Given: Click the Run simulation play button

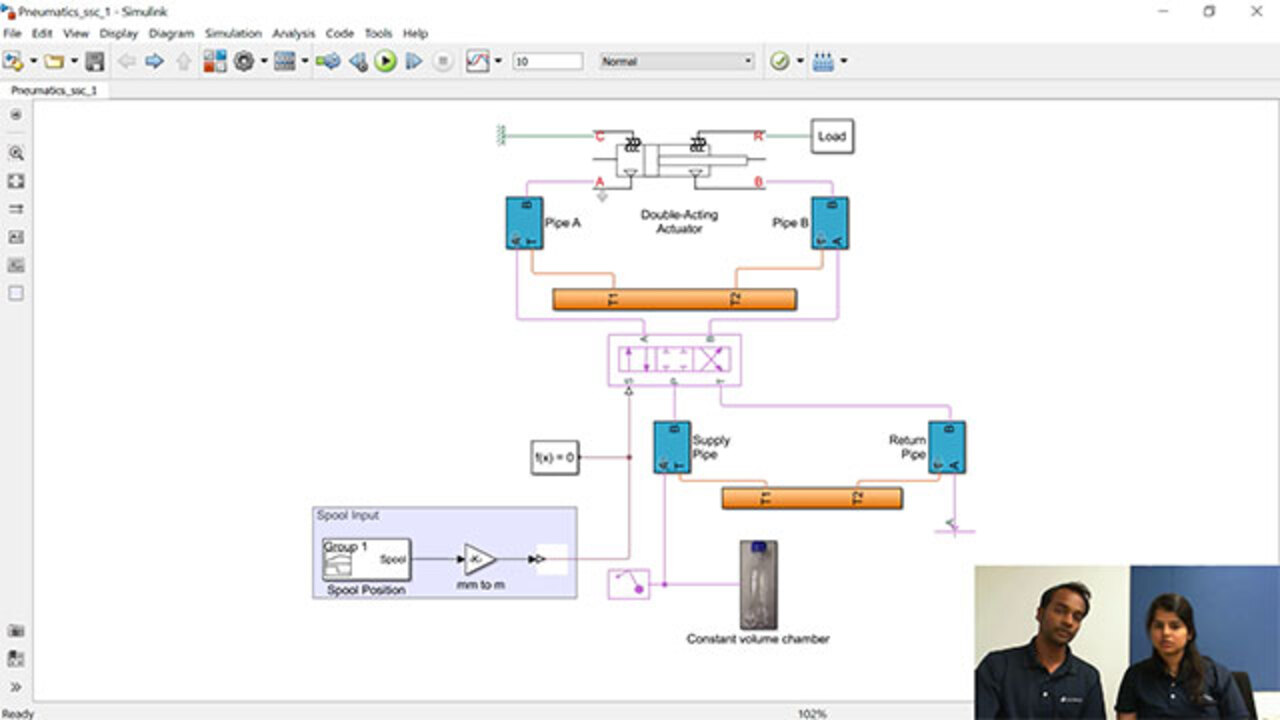Looking at the screenshot, I should pyautogui.click(x=385, y=62).
